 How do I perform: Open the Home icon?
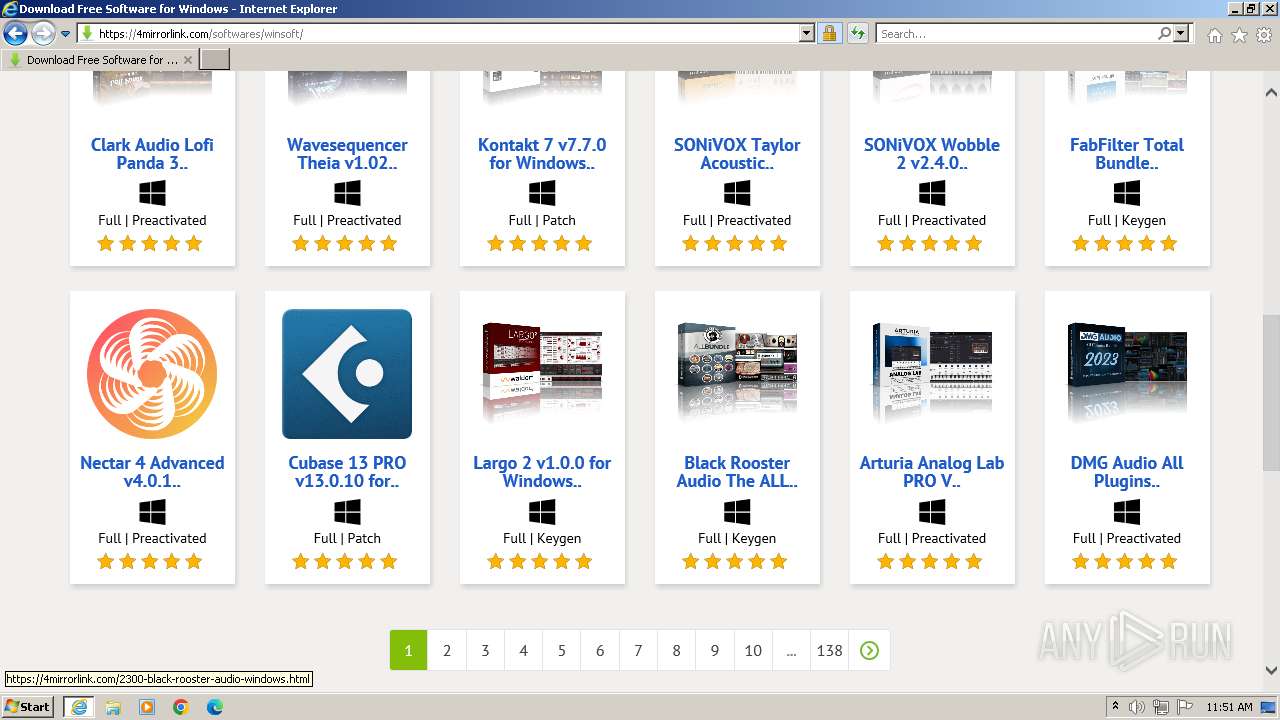[1214, 35]
